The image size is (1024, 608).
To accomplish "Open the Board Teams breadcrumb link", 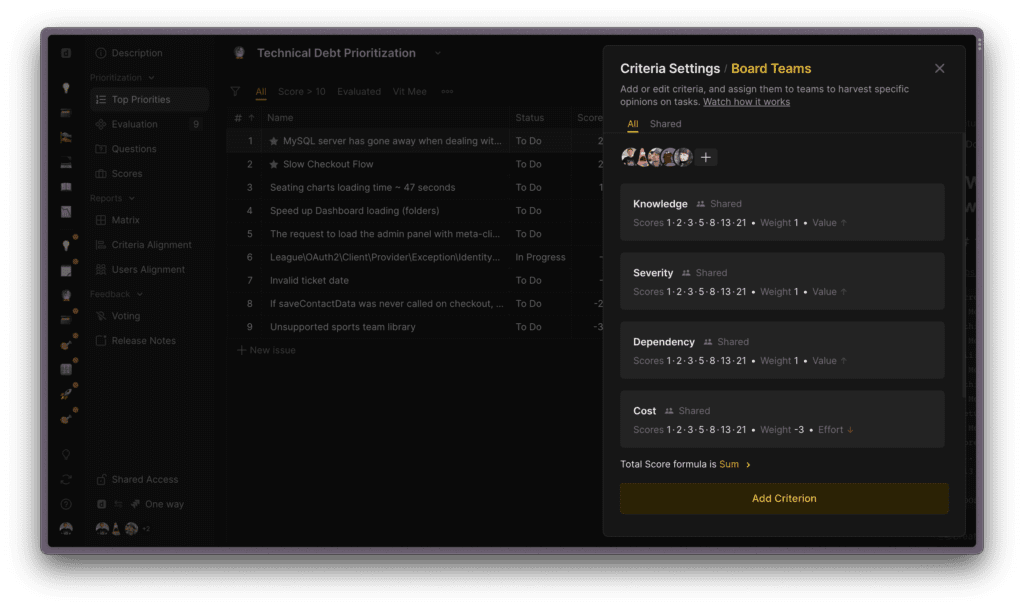I will pos(771,69).
